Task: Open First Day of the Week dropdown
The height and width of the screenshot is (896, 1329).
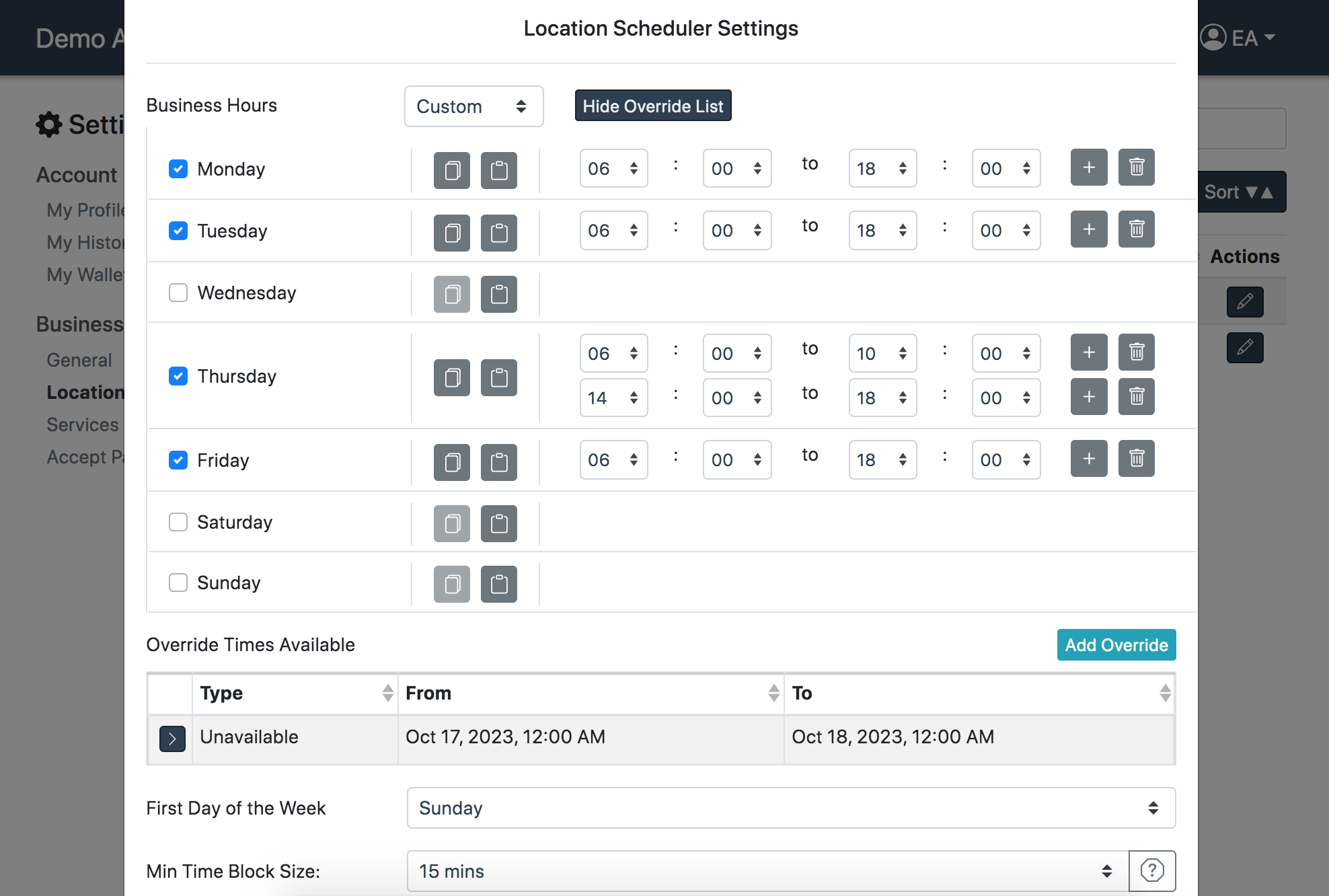Action: [x=790, y=808]
